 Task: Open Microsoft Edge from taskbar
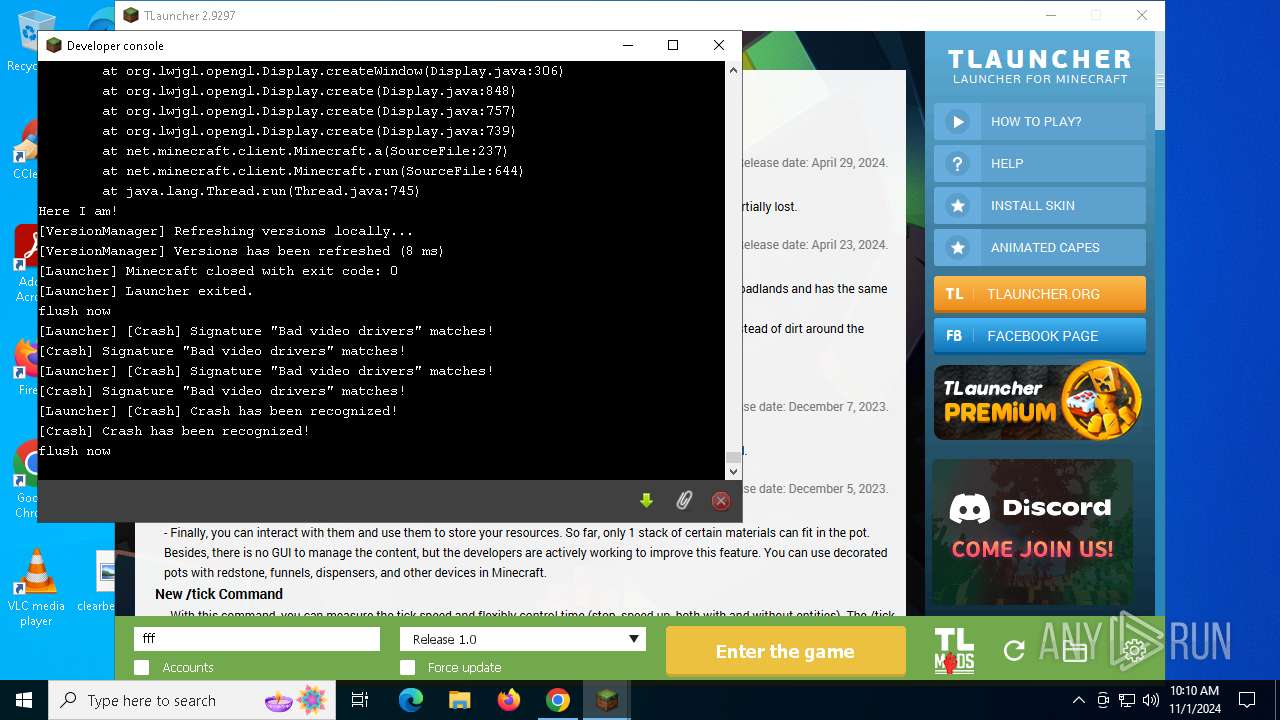pyautogui.click(x=411, y=700)
